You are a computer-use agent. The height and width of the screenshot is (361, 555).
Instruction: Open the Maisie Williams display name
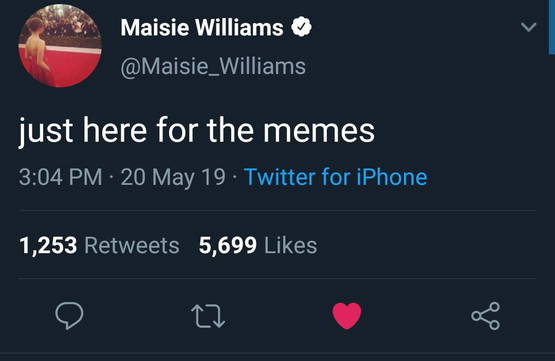[x=202, y=27]
